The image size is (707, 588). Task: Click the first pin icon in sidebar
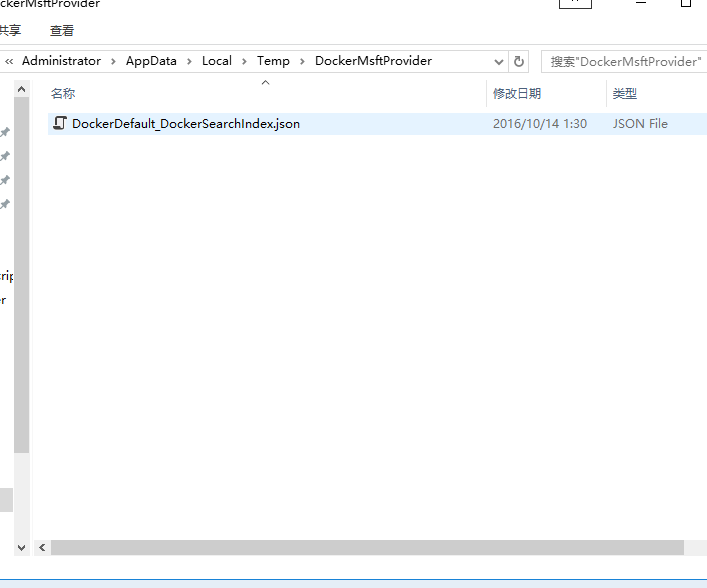pos(5,132)
